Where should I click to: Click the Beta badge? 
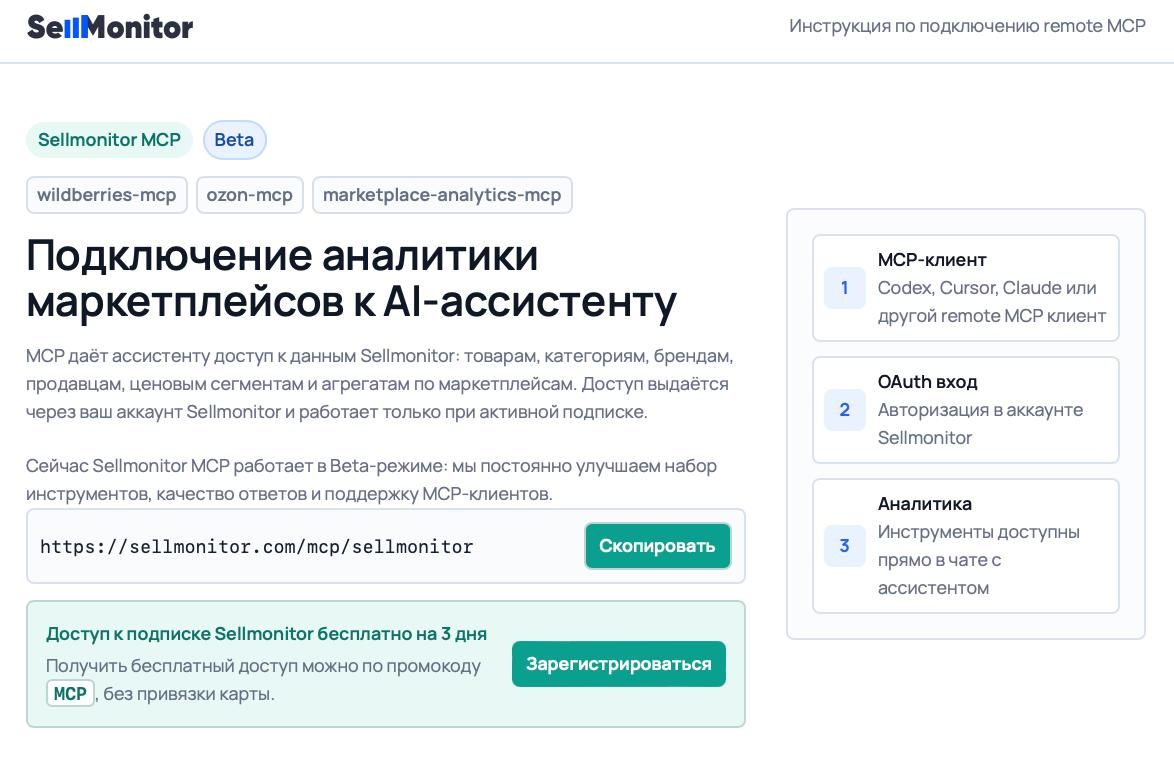(234, 140)
